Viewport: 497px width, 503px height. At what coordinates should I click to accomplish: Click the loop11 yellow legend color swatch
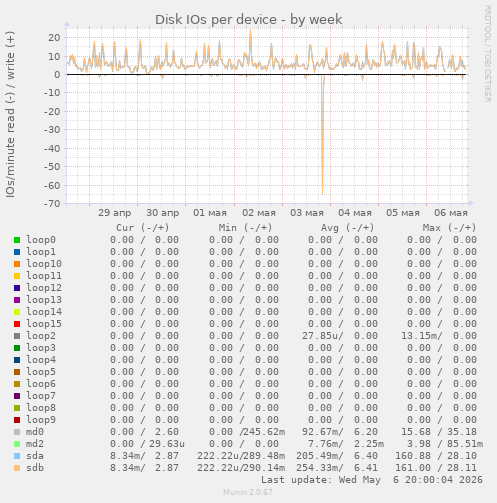(17, 276)
